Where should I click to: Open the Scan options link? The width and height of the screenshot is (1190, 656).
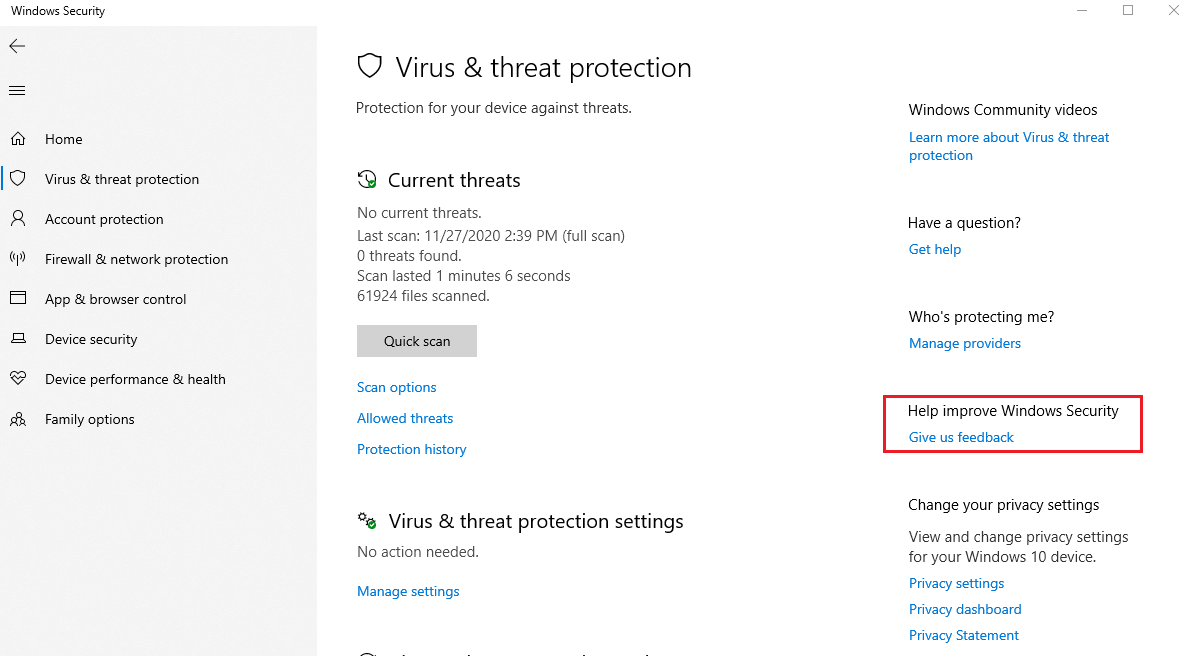click(x=397, y=387)
